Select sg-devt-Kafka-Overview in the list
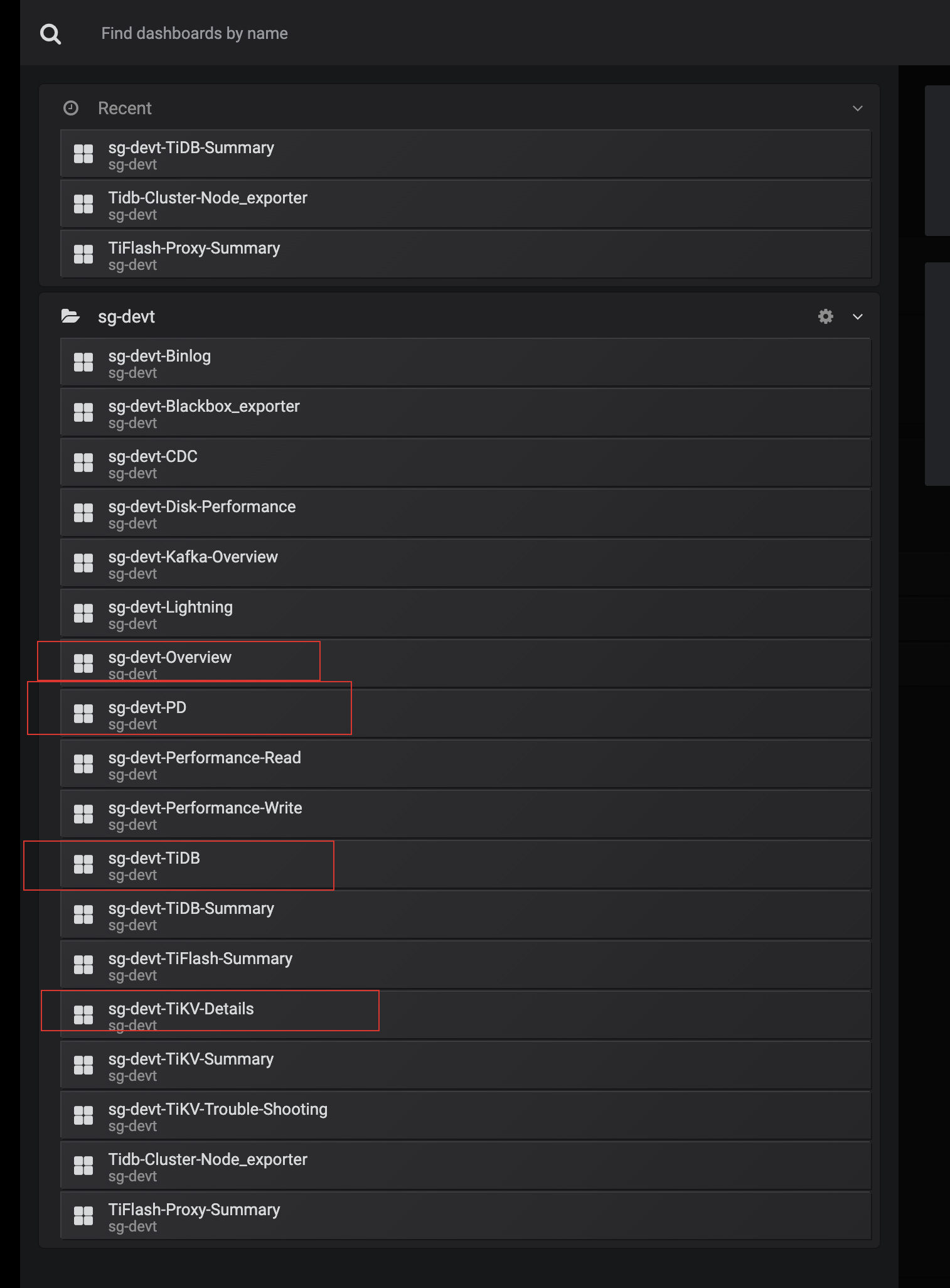950x1288 pixels. 193,557
